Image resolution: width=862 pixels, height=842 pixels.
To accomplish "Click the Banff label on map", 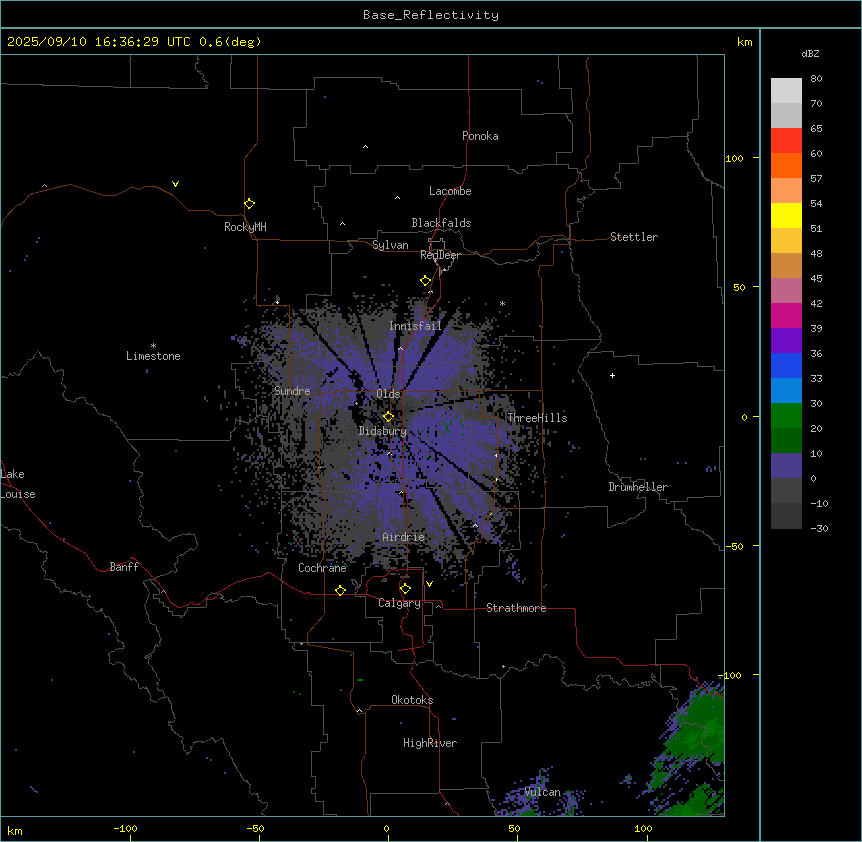I will click(x=124, y=567).
